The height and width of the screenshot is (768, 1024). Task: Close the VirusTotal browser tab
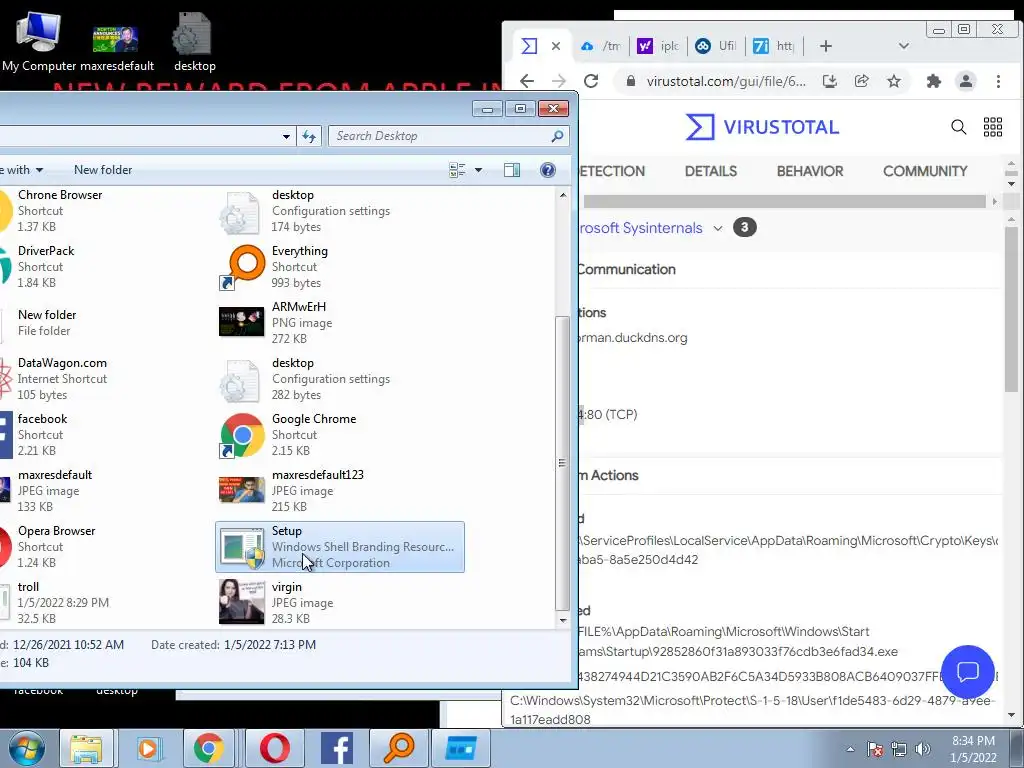tap(556, 46)
